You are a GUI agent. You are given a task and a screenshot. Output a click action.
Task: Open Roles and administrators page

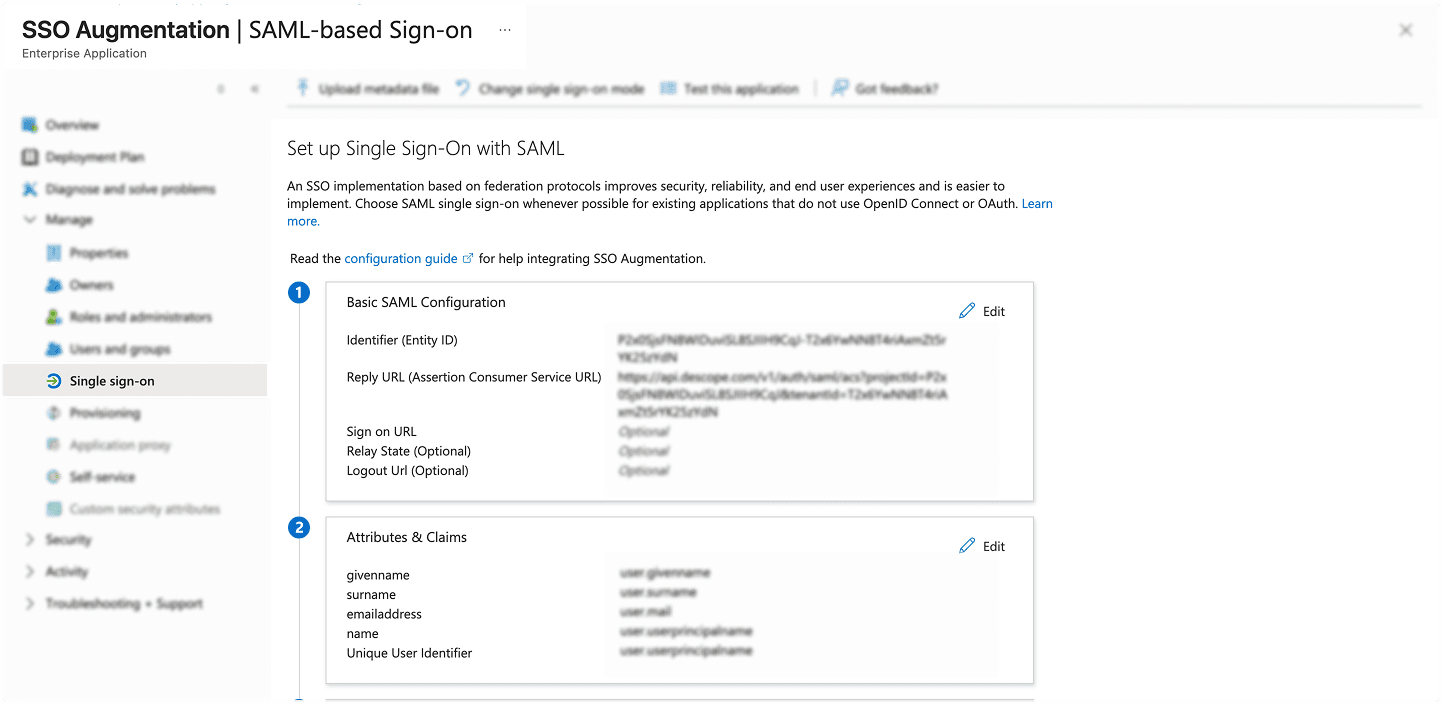[x=140, y=317]
